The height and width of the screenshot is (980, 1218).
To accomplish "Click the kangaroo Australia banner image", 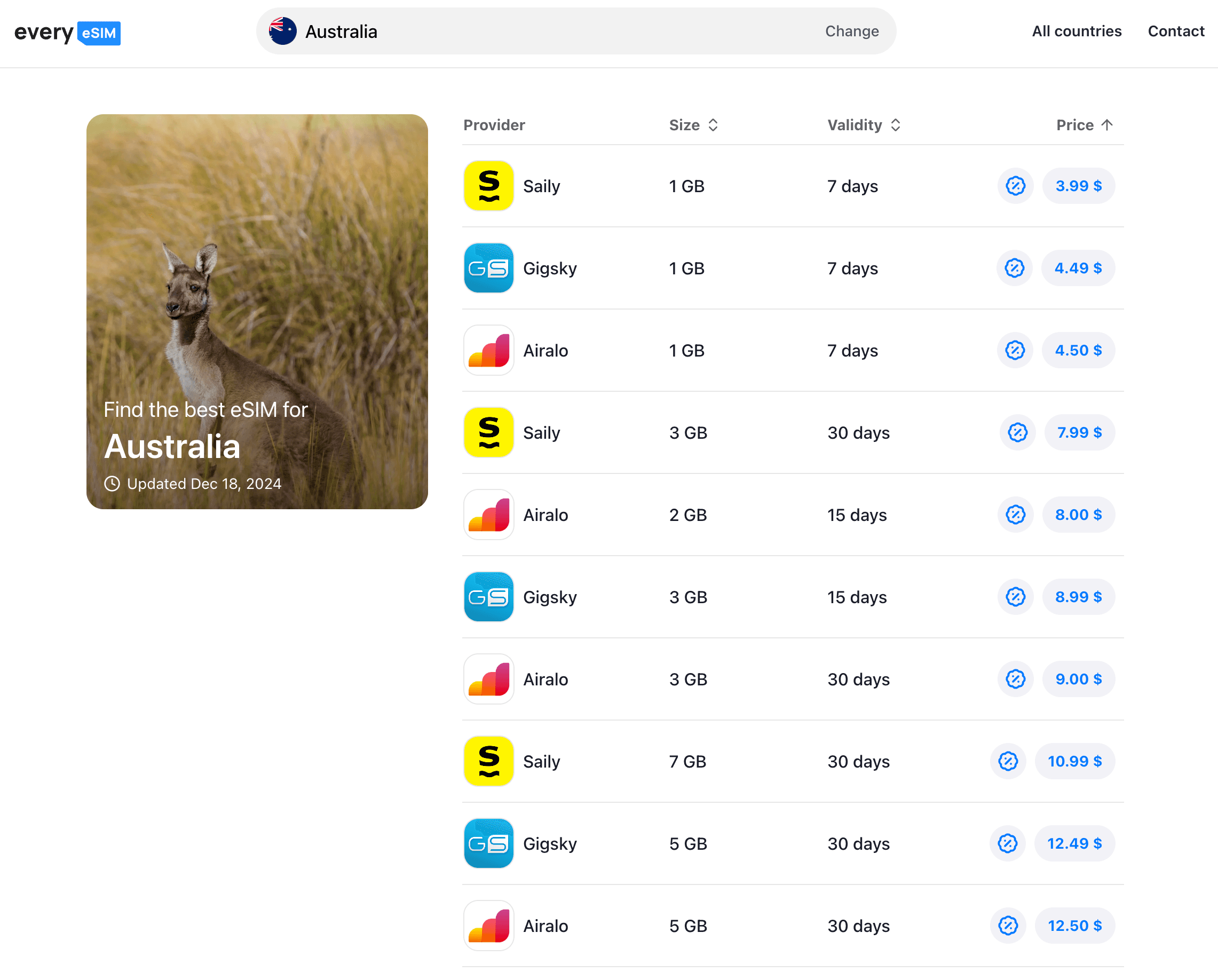I will click(x=257, y=312).
